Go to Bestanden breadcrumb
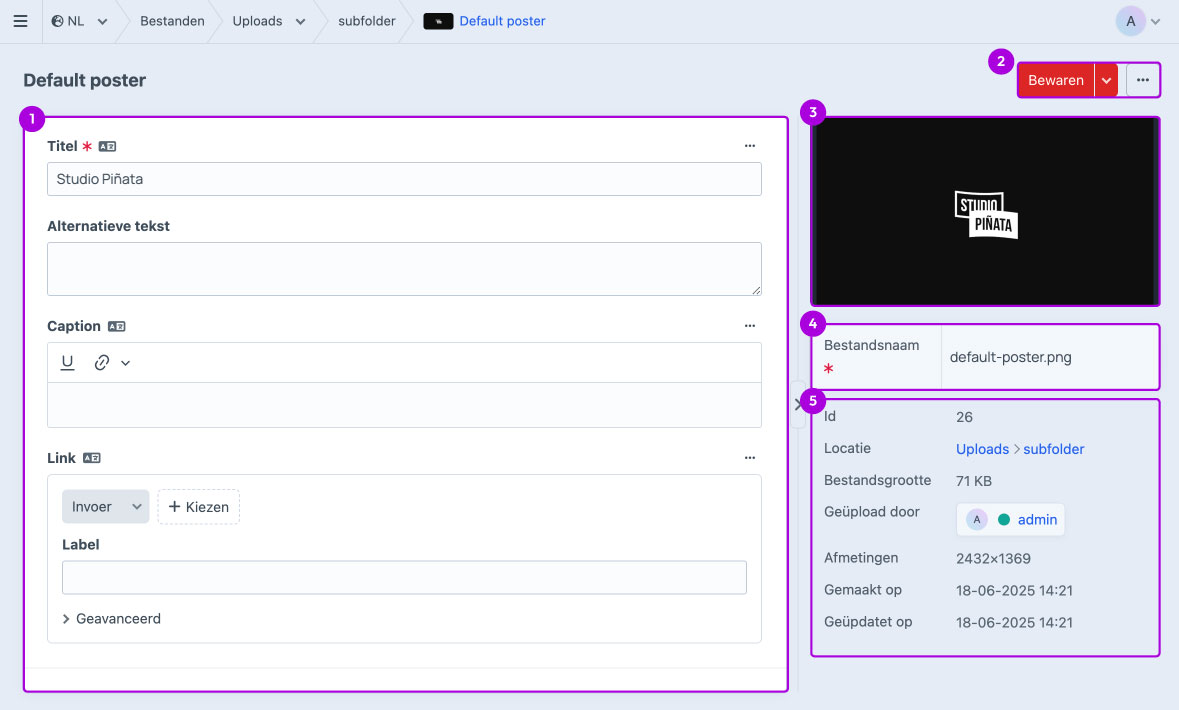1179x710 pixels. 172,21
